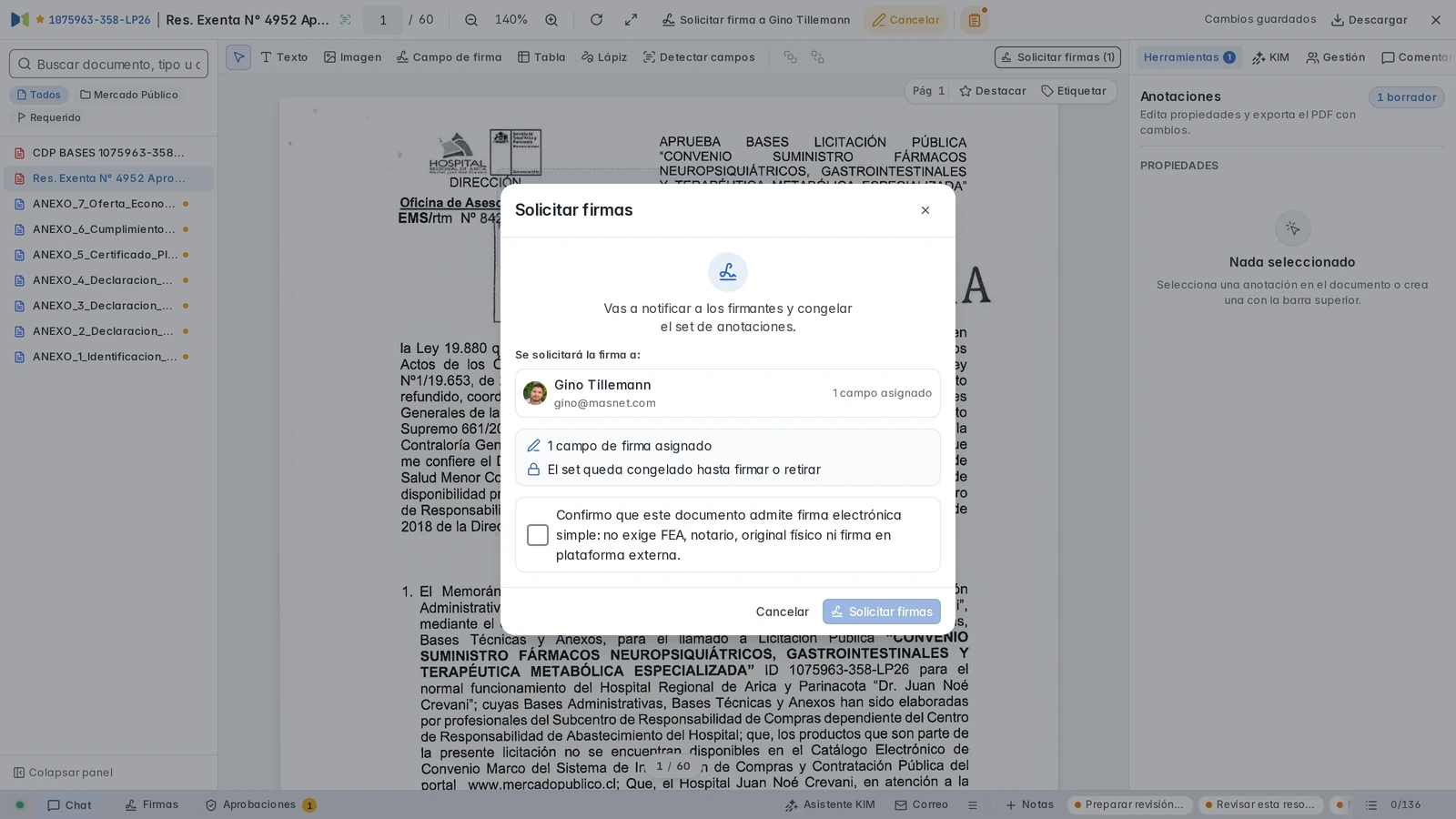1456x819 pixels.
Task: Click the Solicitar firmas (1) toolbar button
Action: click(x=1057, y=57)
